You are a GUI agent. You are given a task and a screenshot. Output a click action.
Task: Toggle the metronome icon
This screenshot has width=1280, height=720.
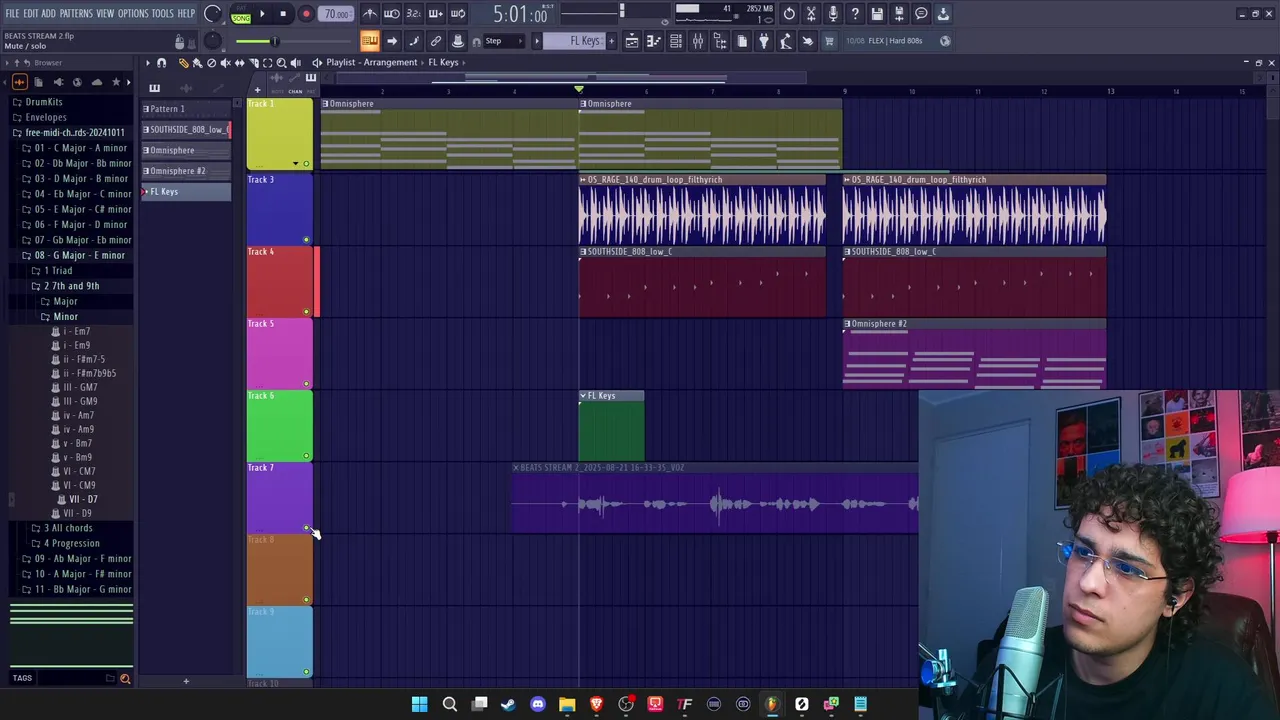(370, 14)
